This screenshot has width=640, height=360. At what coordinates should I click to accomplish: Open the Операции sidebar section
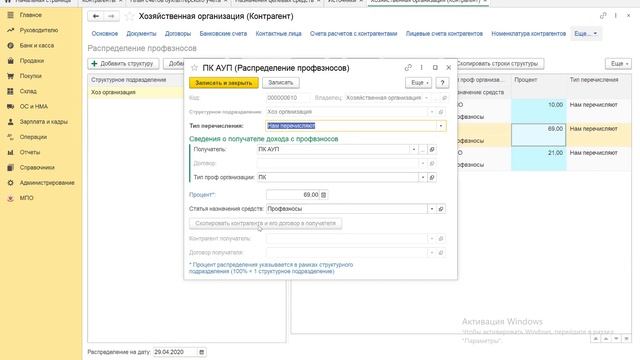[x=33, y=137]
